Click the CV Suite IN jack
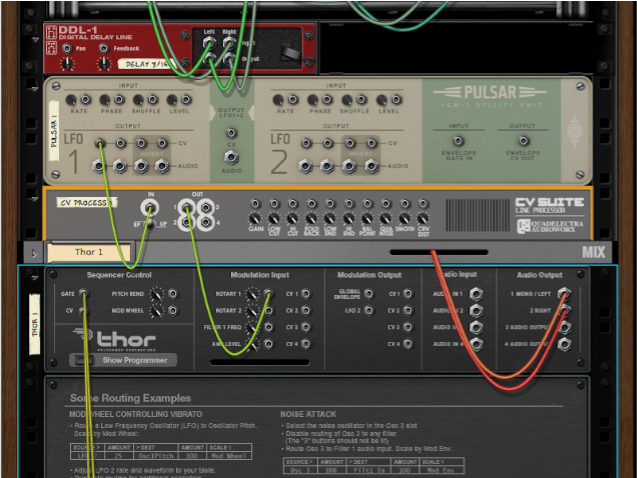 tap(150, 209)
